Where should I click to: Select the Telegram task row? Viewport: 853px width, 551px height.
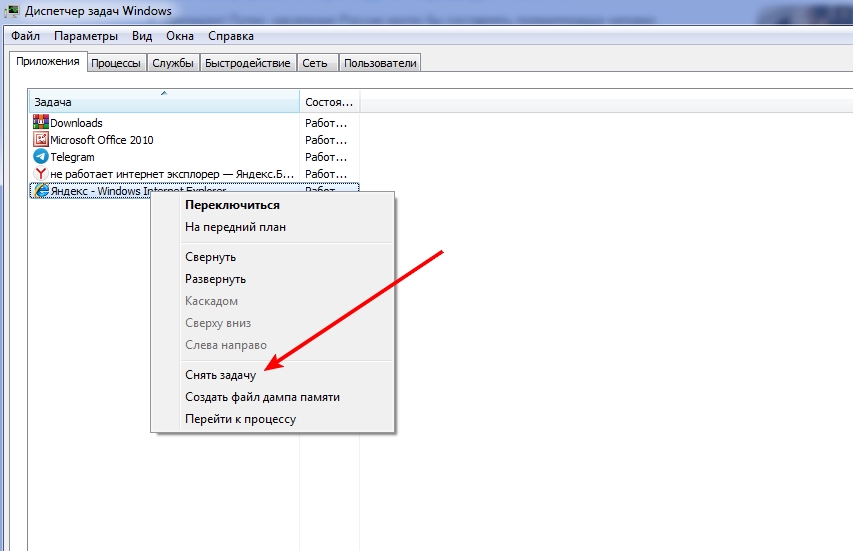pos(194,157)
